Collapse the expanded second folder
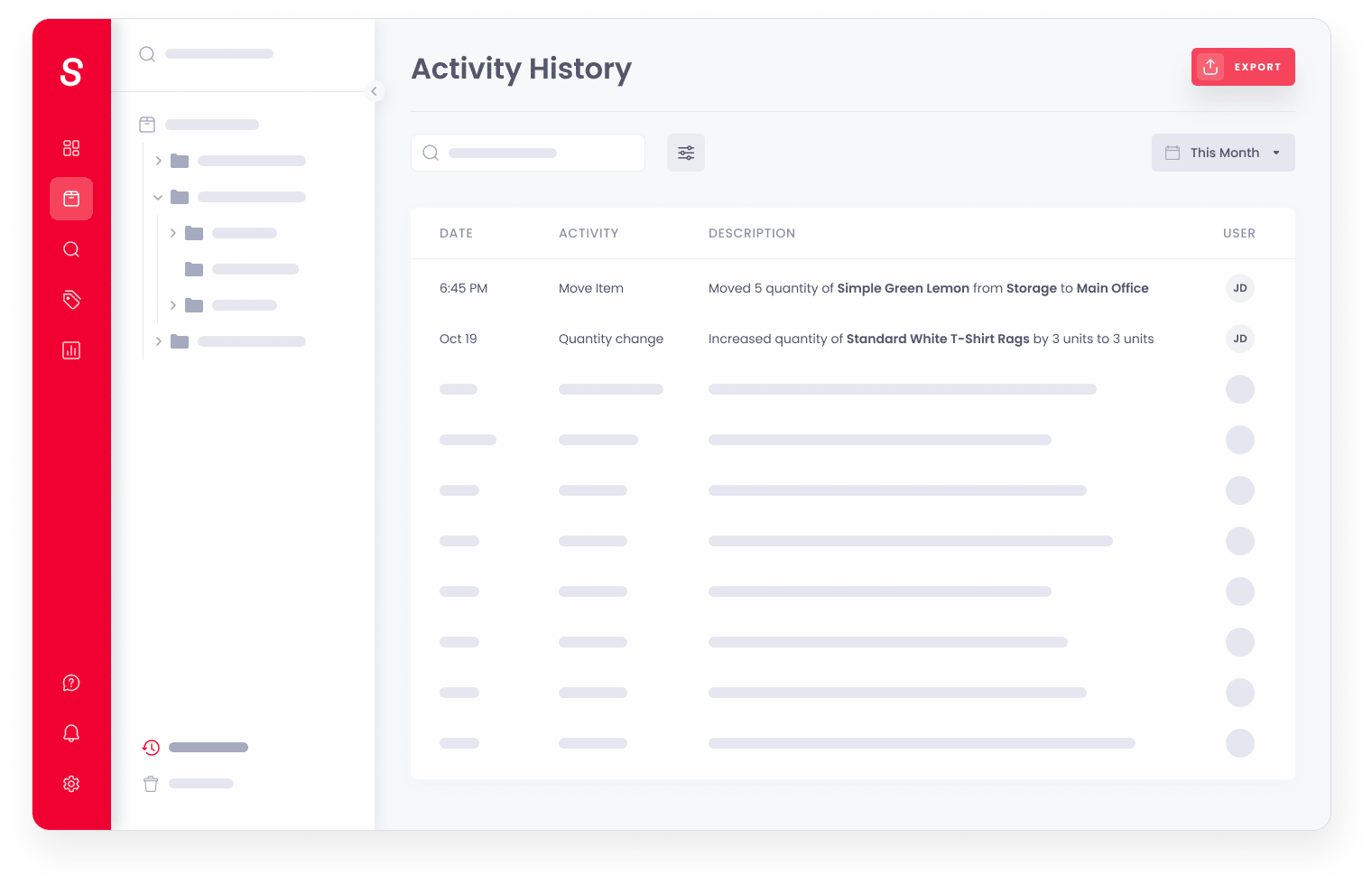The image size is (1372, 885). 158,196
